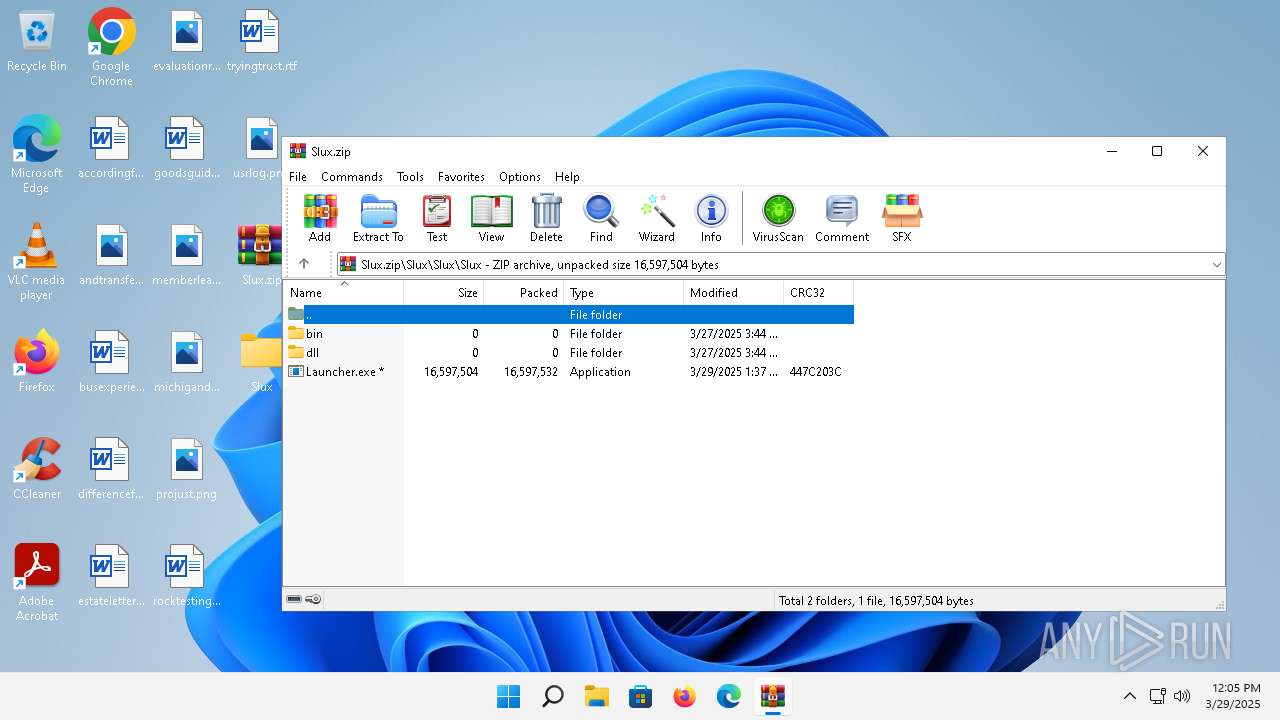Switch to WinRAR in the taskbar
1280x720 pixels.
coord(772,696)
